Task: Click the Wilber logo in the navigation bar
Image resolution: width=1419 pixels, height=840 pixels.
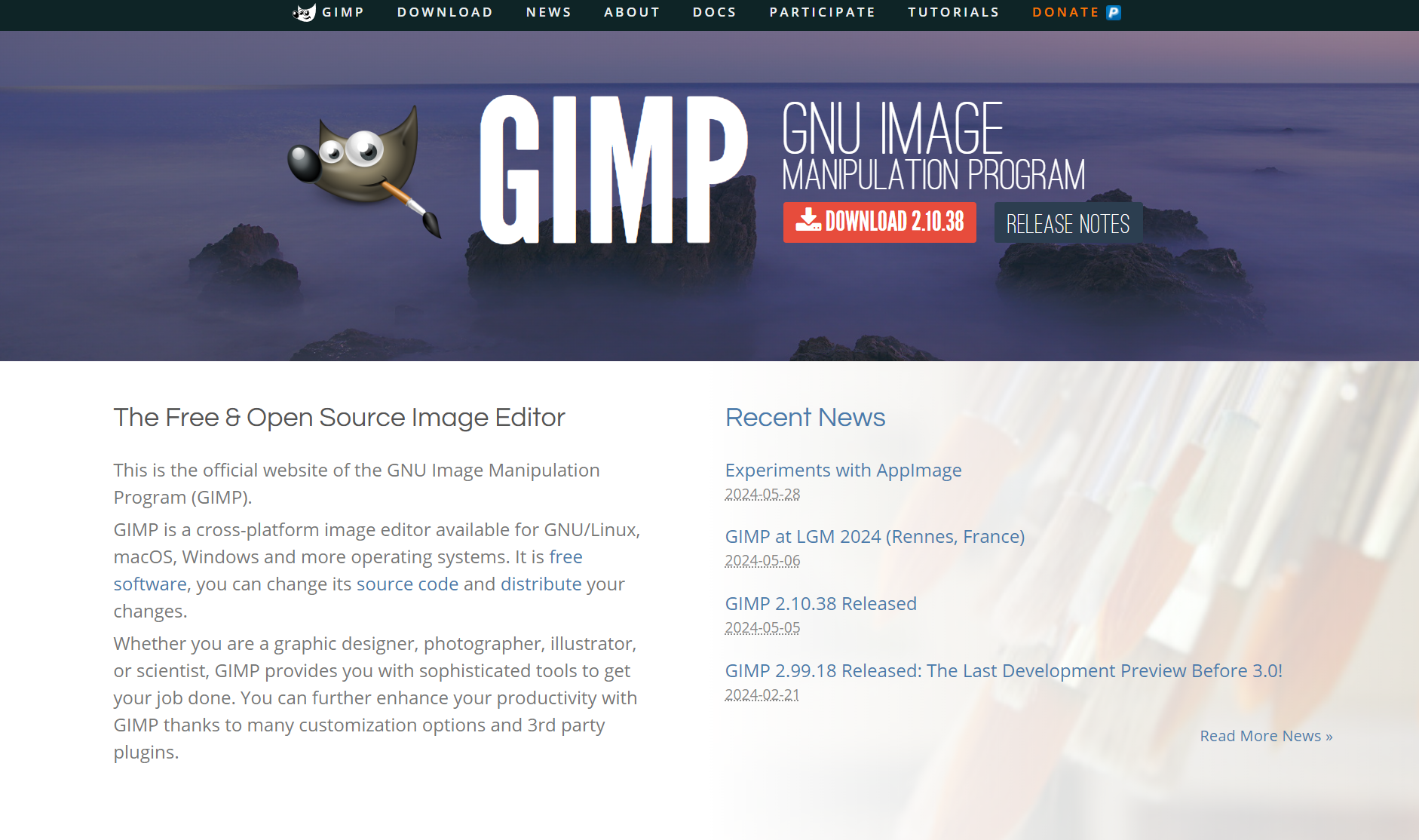Action: coord(304,12)
